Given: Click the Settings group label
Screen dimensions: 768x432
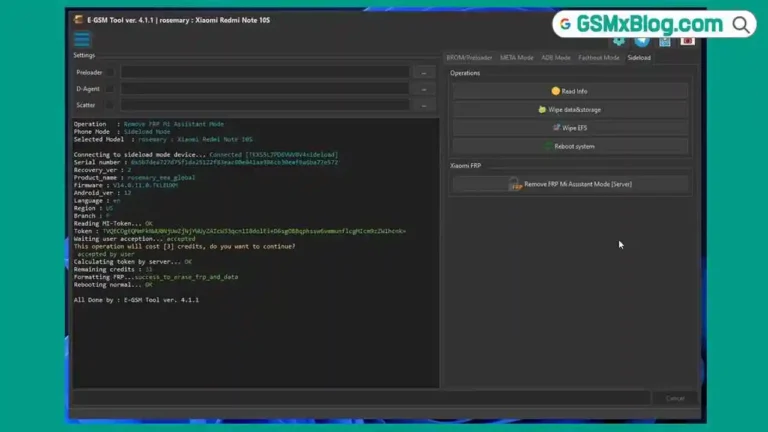Looking at the screenshot, I should pyautogui.click(x=84, y=55).
